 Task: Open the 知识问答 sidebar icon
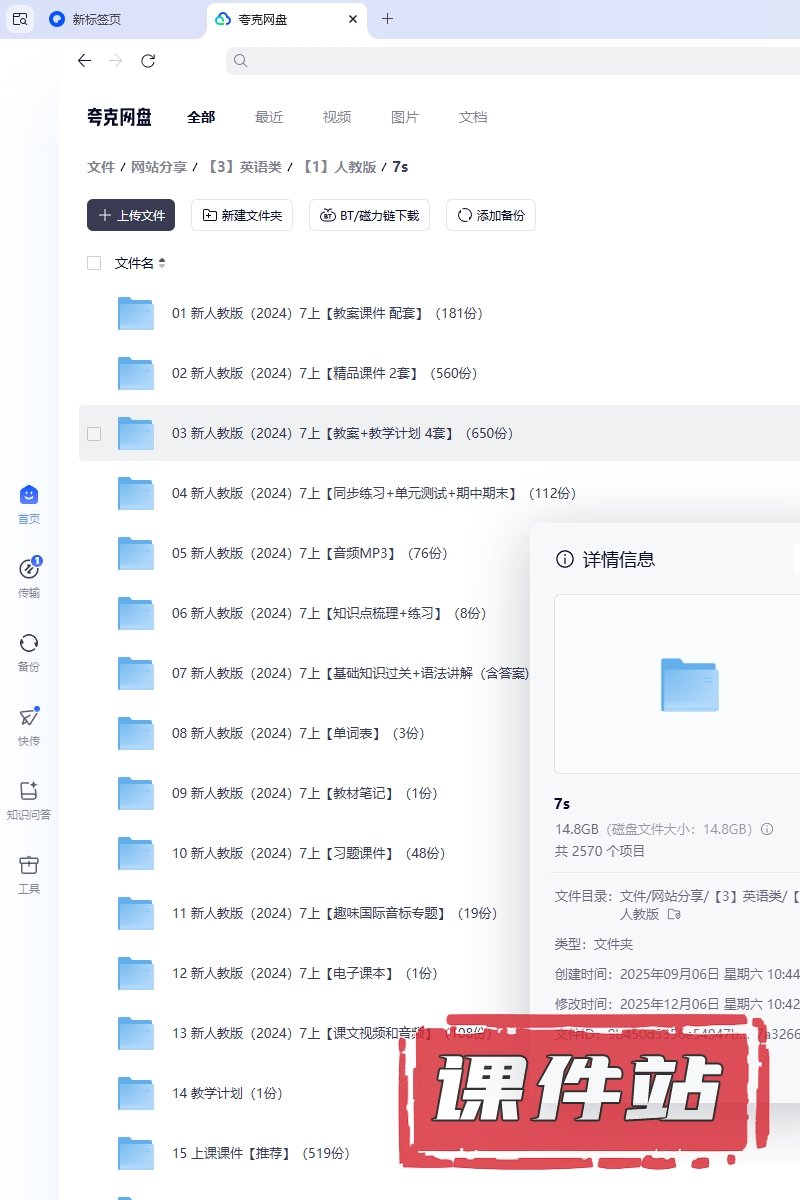click(29, 792)
